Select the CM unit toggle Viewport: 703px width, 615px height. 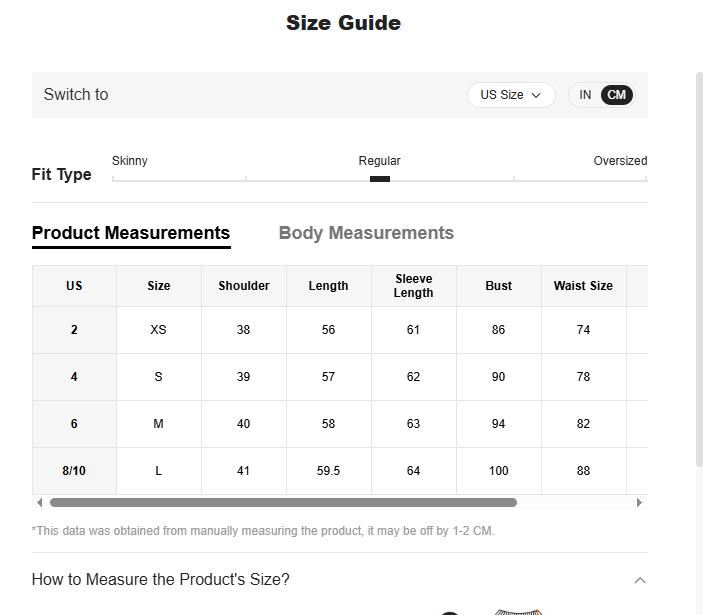coord(617,95)
